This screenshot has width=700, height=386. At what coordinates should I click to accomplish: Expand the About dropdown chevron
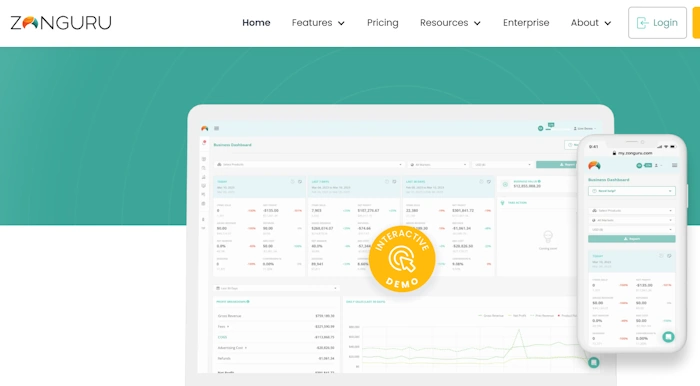608,23
